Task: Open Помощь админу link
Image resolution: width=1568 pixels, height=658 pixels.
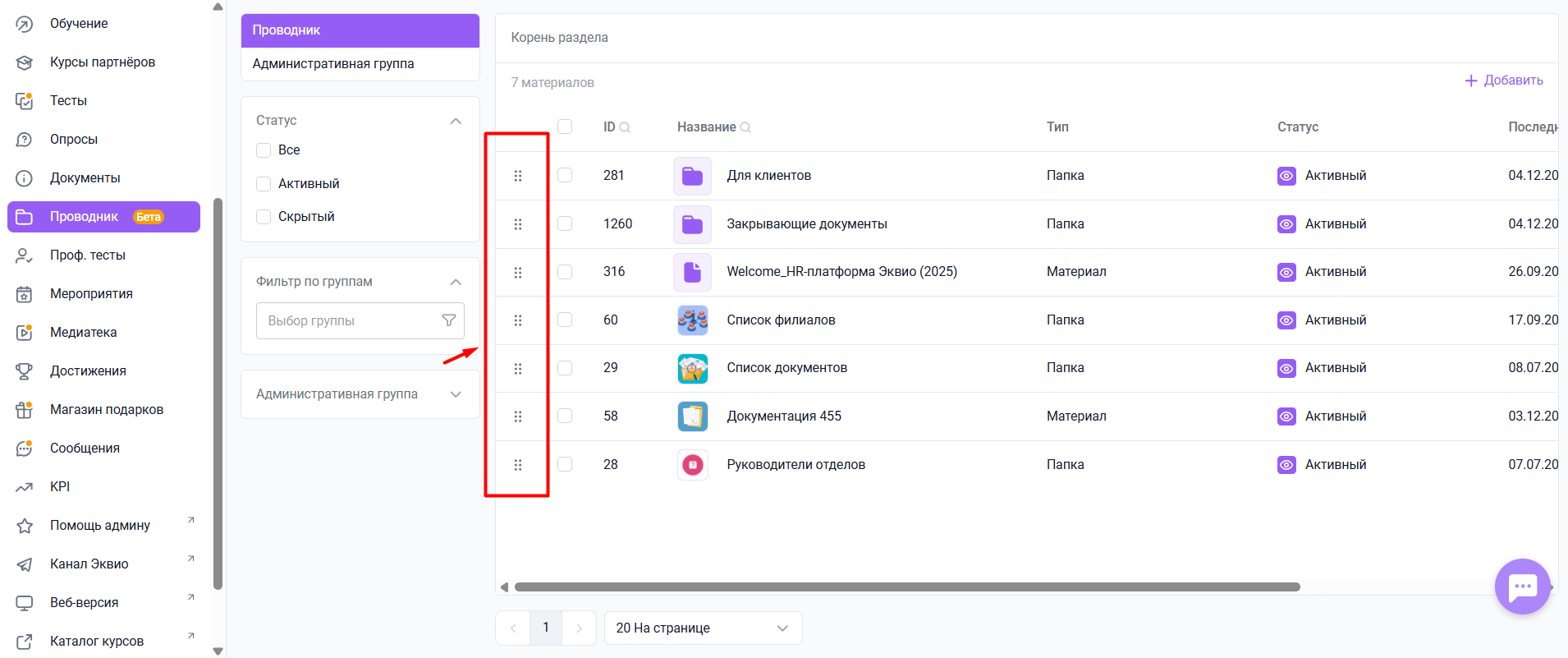Action: coord(103,526)
